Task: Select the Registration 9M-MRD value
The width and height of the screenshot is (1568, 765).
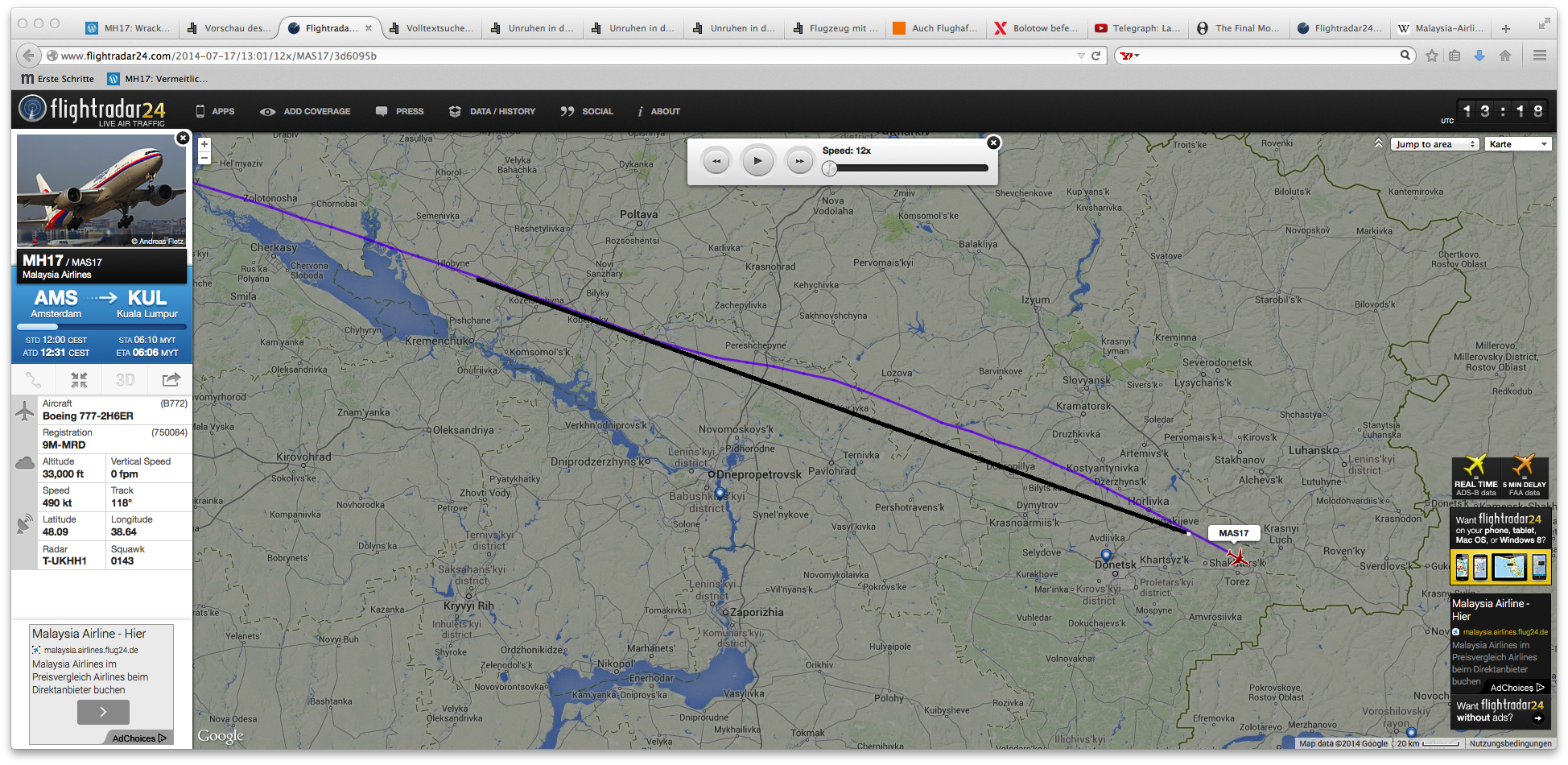Action: (64, 445)
